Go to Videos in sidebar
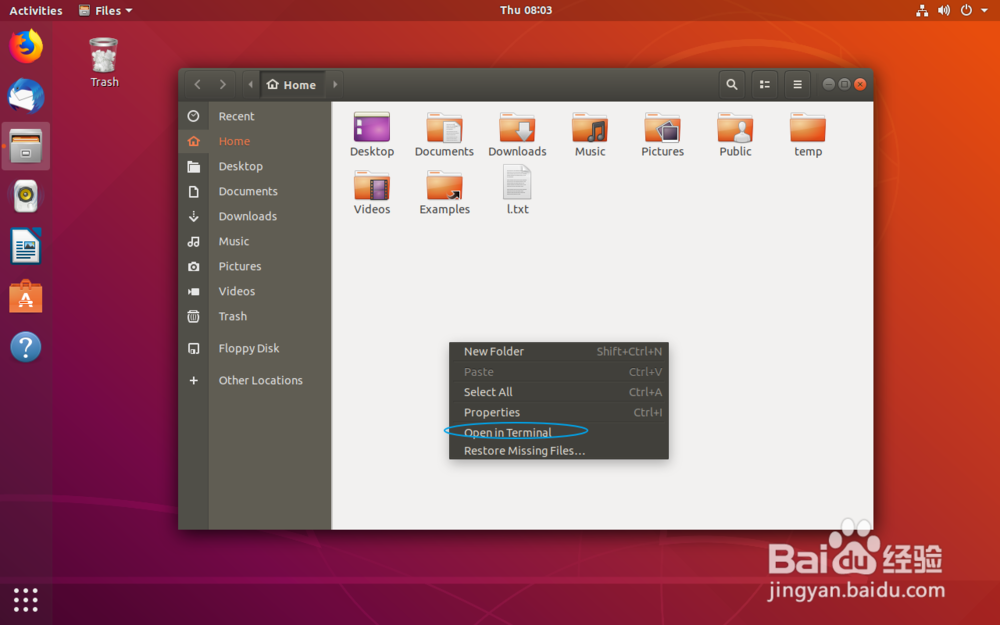1000x625 pixels. [254, 291]
